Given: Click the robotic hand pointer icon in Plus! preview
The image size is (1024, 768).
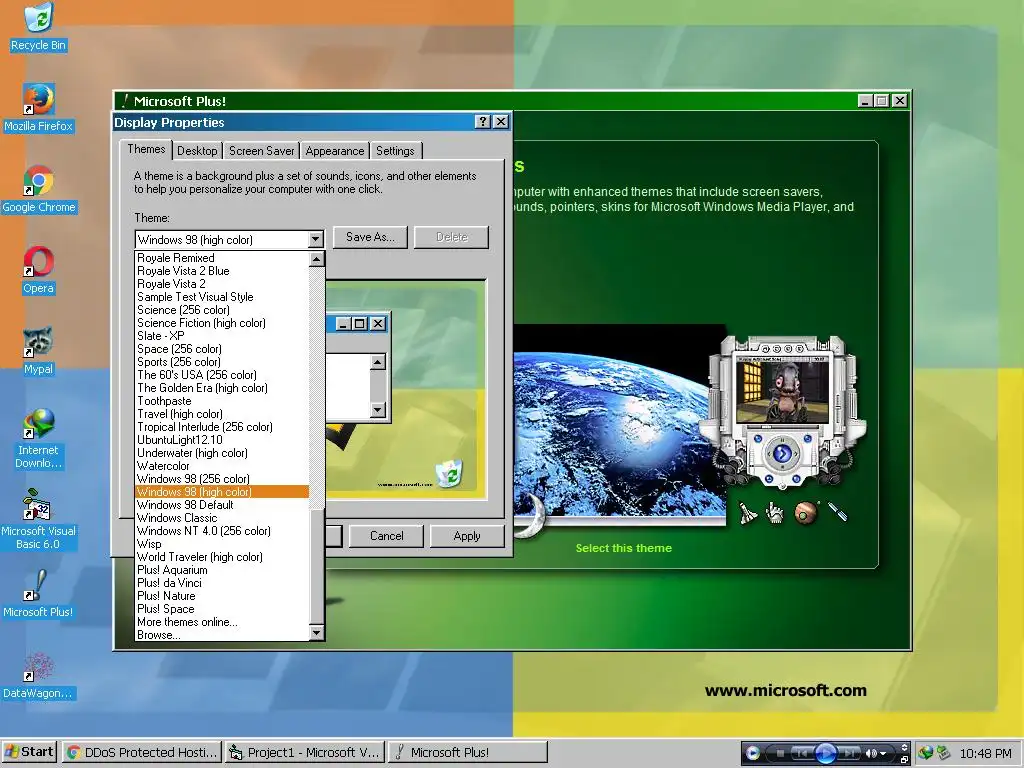Looking at the screenshot, I should [x=775, y=513].
